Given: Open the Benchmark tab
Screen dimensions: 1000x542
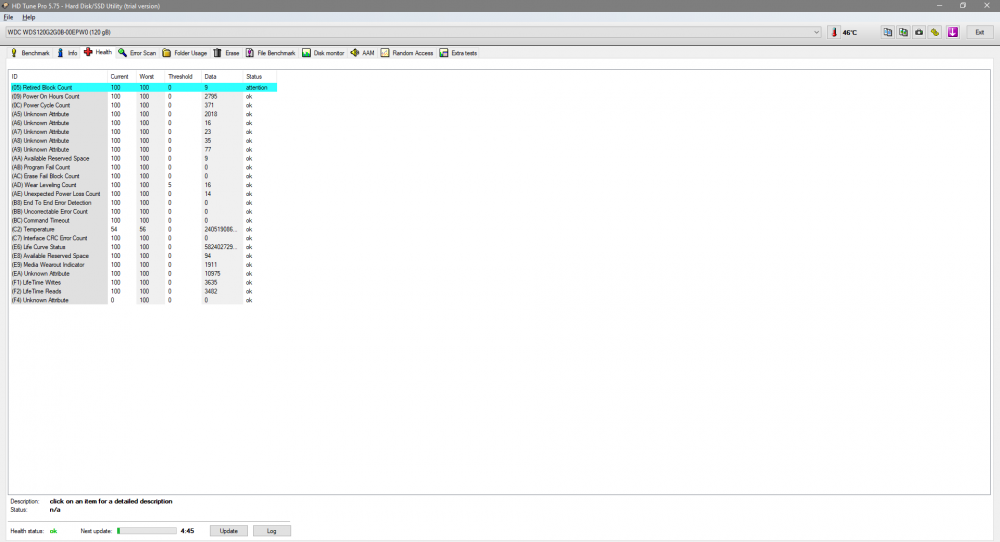Looking at the screenshot, I should click(30, 52).
